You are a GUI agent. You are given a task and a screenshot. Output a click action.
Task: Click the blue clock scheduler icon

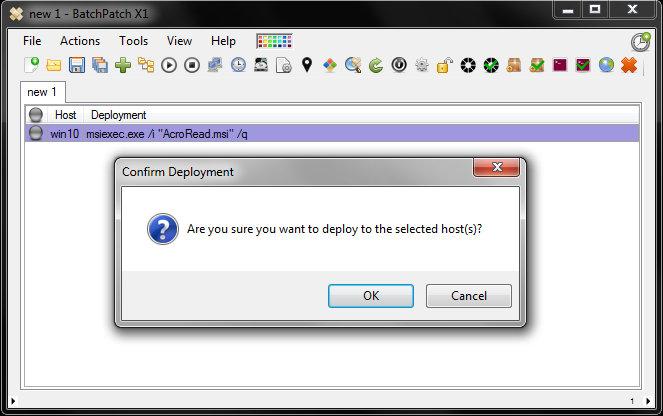238,65
